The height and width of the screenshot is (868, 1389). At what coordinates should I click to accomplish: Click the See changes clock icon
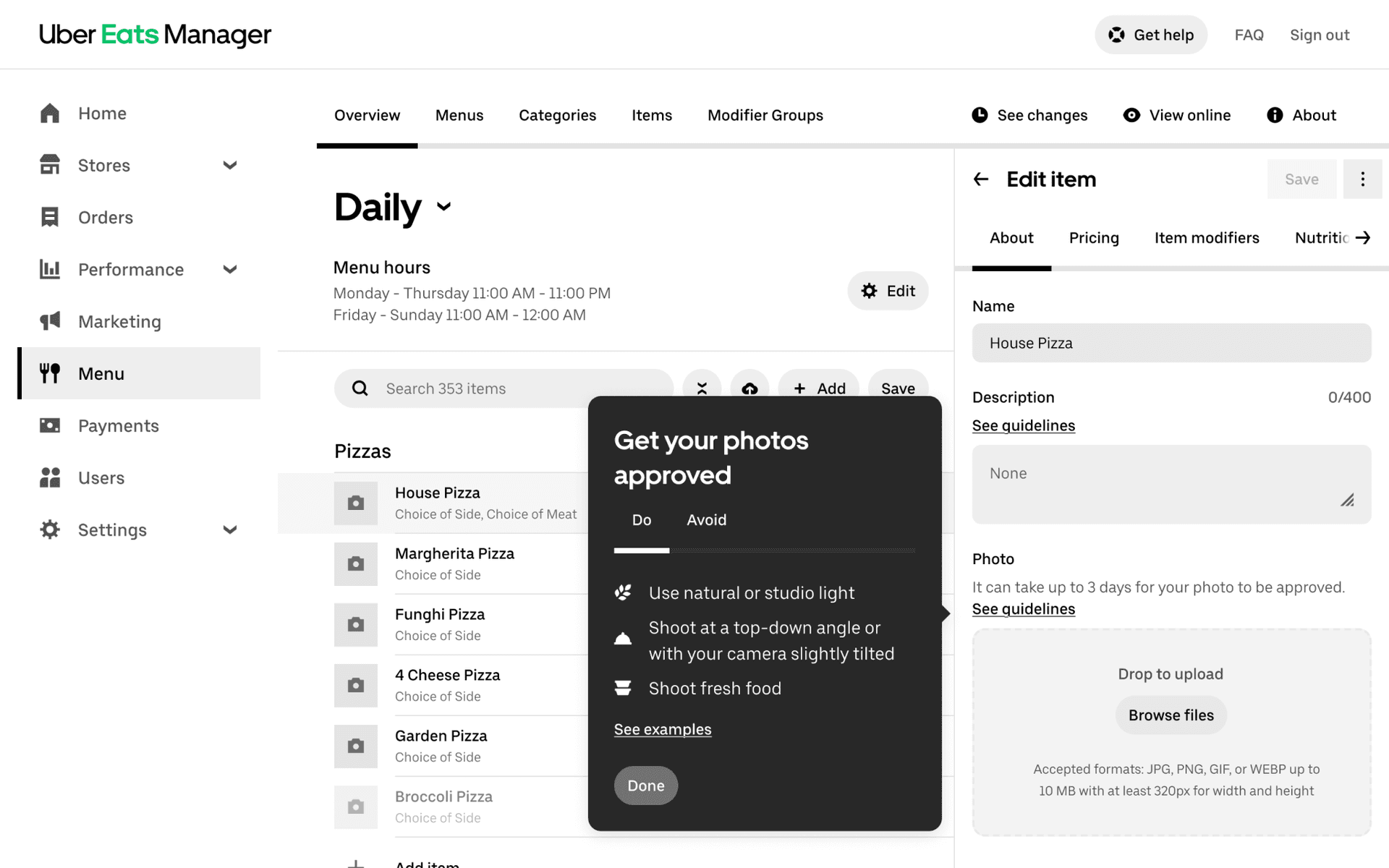pyautogui.click(x=980, y=115)
